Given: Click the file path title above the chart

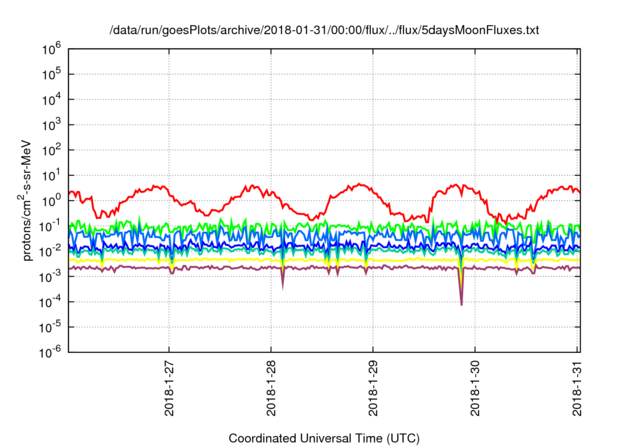Looking at the screenshot, I should [x=324, y=30].
